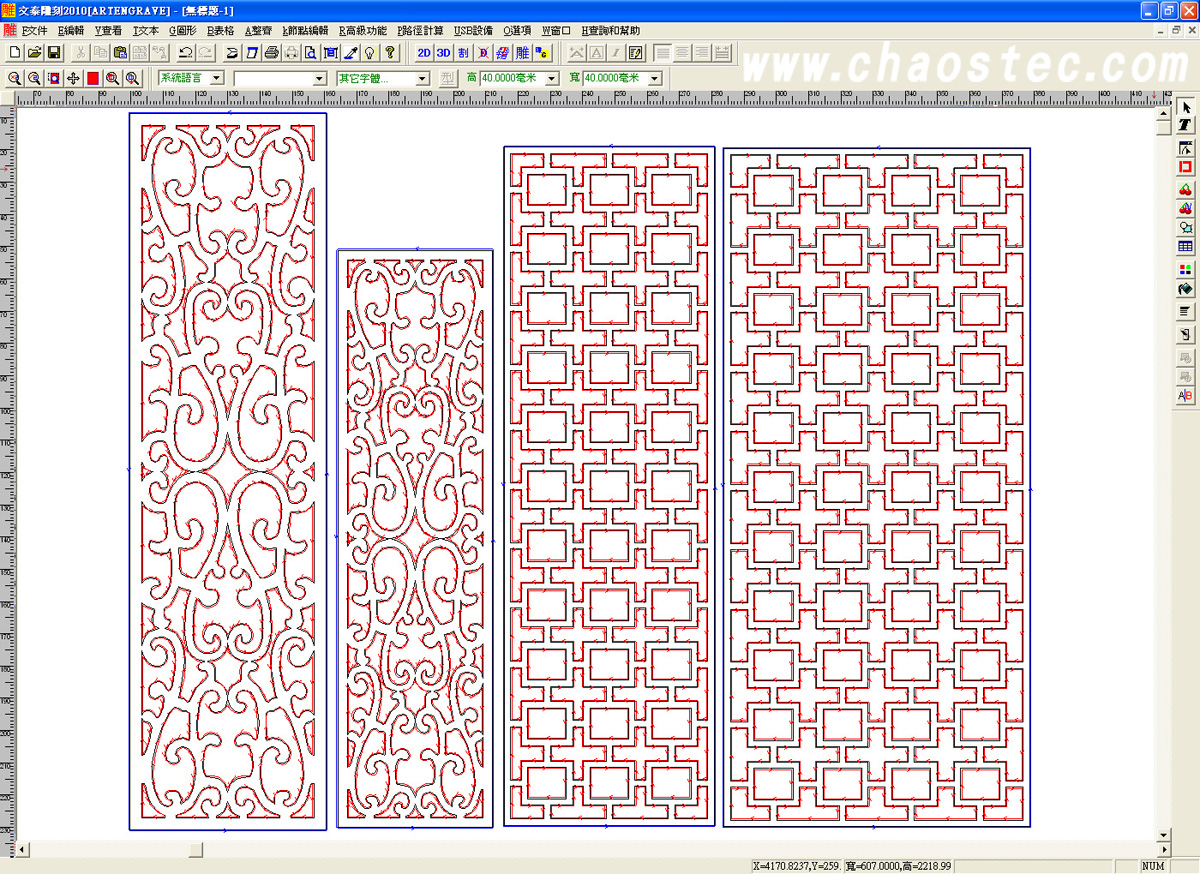Open the E編輯 menu
1200x874 pixels.
[x=71, y=31]
